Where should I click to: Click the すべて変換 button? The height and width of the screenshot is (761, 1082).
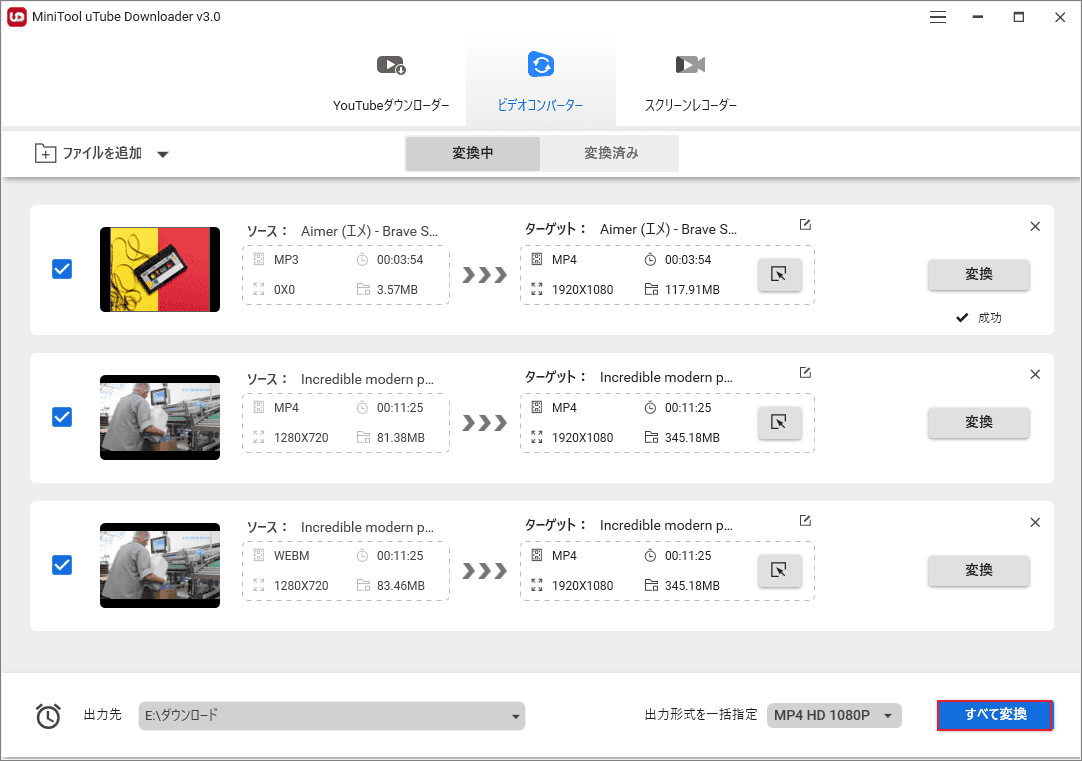(995, 715)
